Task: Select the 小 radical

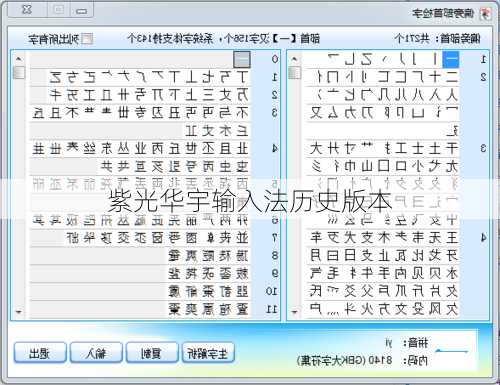Action: click(418, 166)
